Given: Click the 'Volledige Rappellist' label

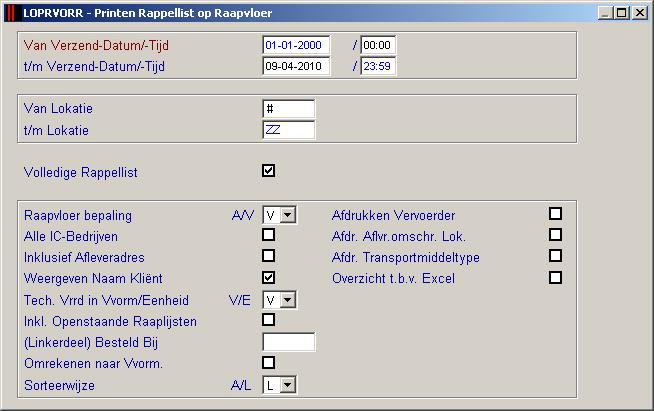Looking at the screenshot, I should point(80,172).
